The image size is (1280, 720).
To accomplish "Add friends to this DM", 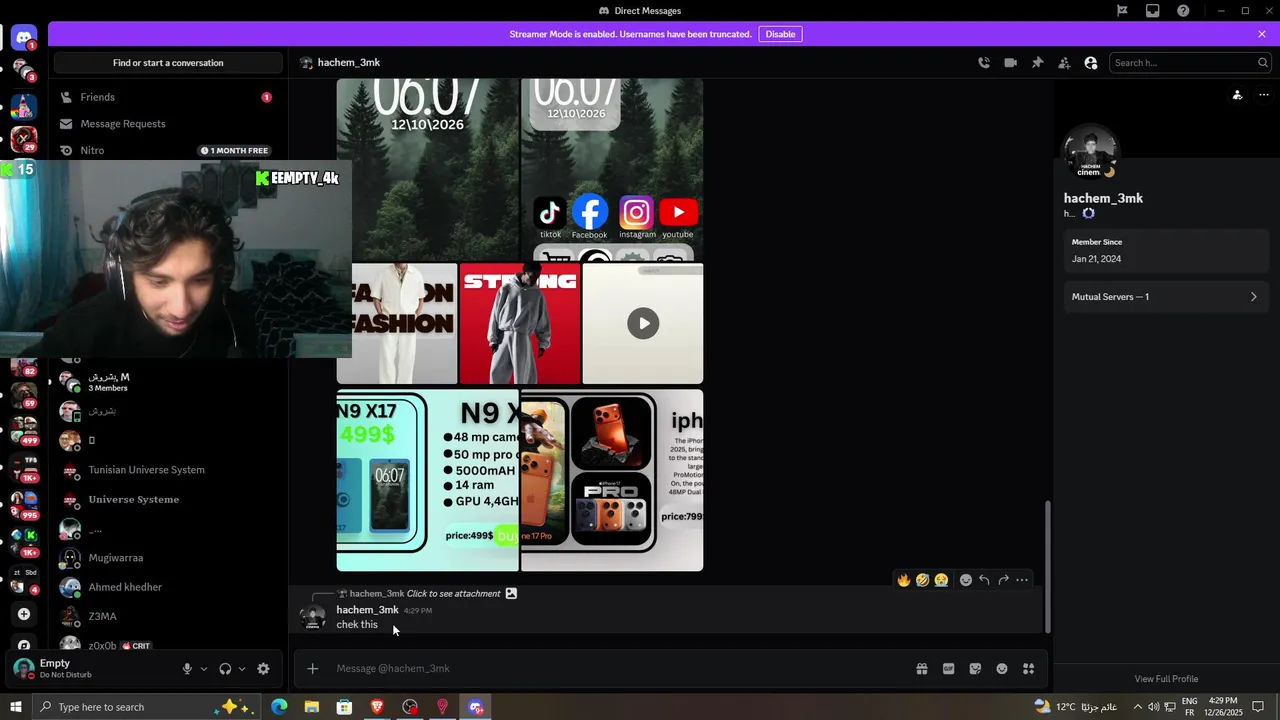I will [x=1064, y=63].
